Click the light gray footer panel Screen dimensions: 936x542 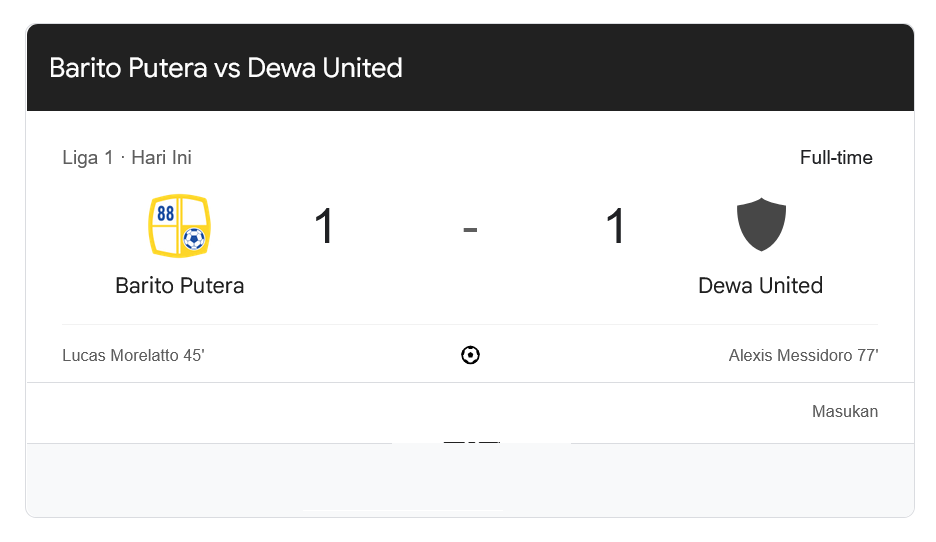[470, 480]
